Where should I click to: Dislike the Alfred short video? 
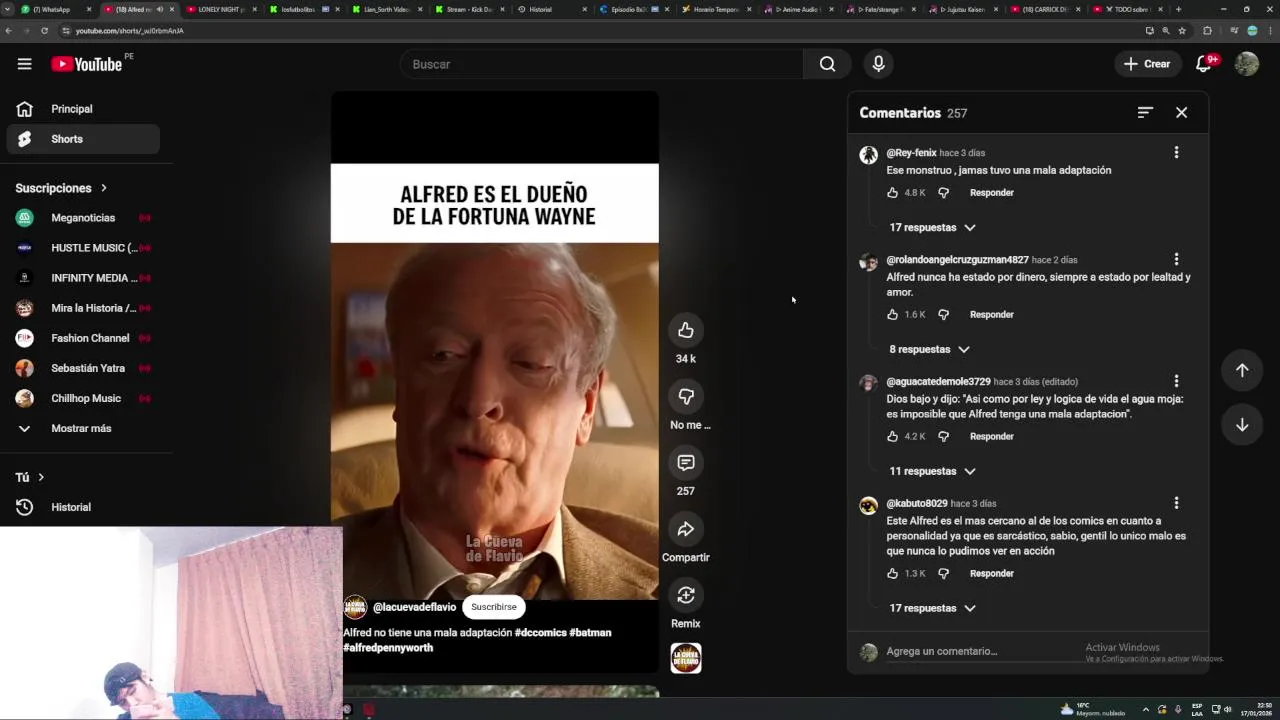pyautogui.click(x=686, y=396)
